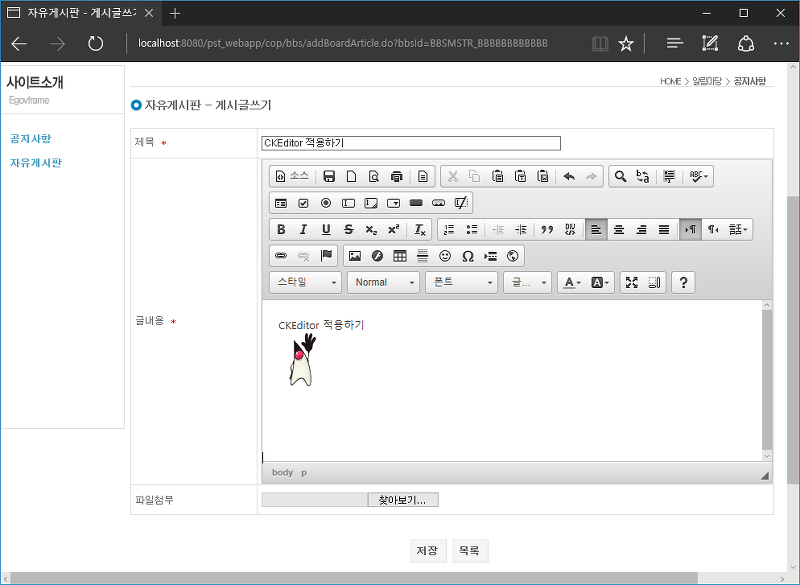Open the 폰트 font dropdown
Image resolution: width=800 pixels, height=585 pixels.
point(461,283)
